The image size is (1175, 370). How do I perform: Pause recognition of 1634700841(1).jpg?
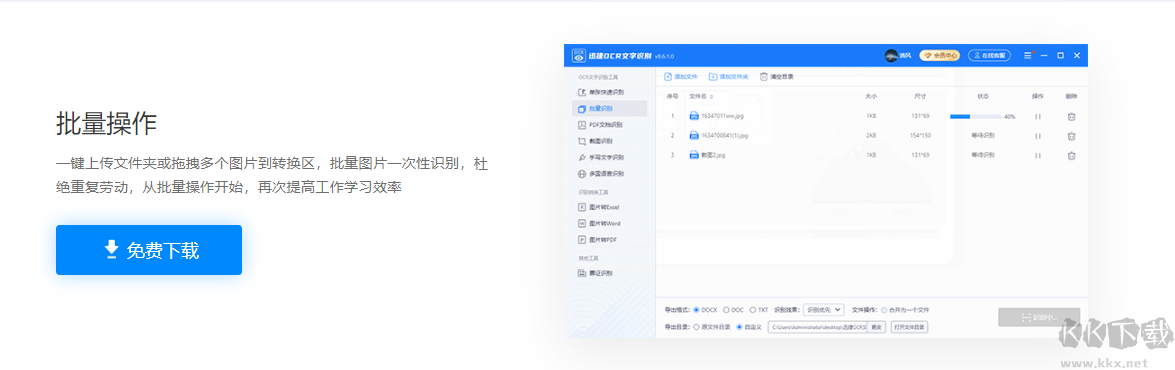(x=1038, y=136)
